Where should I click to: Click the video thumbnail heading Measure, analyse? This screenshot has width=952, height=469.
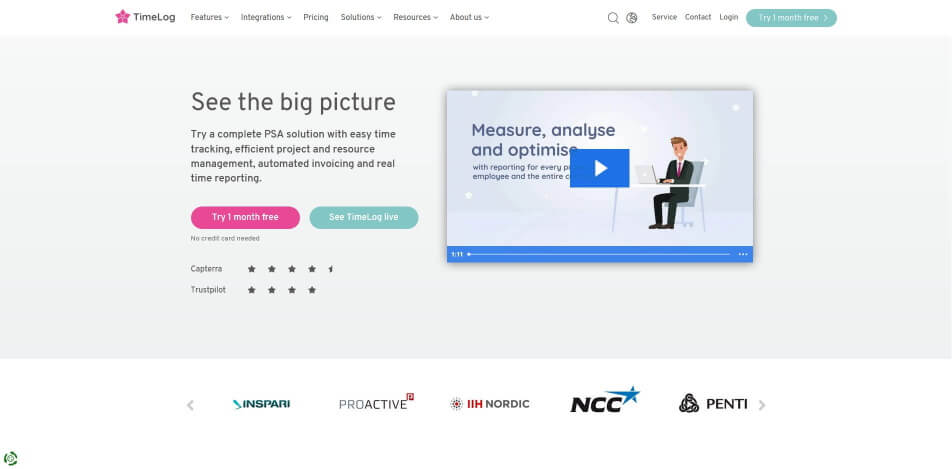pyautogui.click(x=543, y=130)
